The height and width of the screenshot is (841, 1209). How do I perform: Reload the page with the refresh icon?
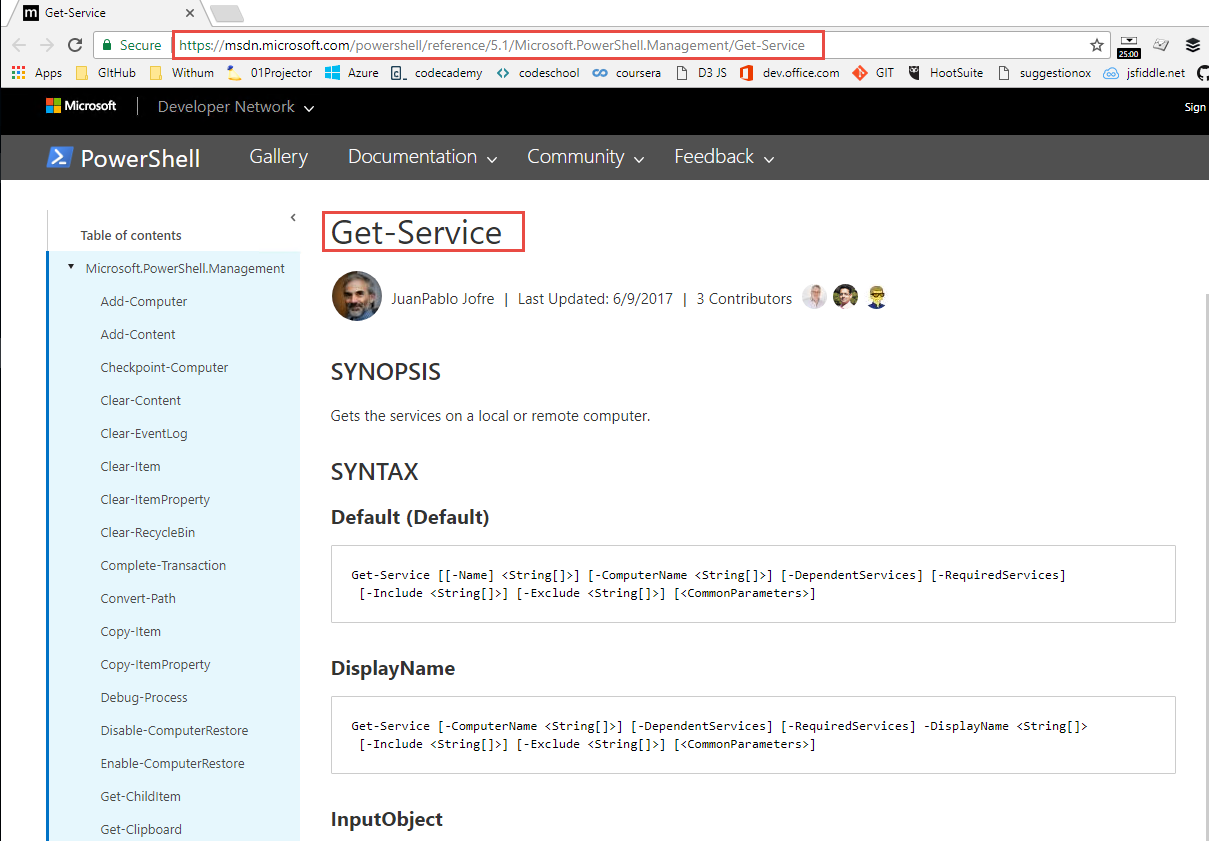(74, 45)
